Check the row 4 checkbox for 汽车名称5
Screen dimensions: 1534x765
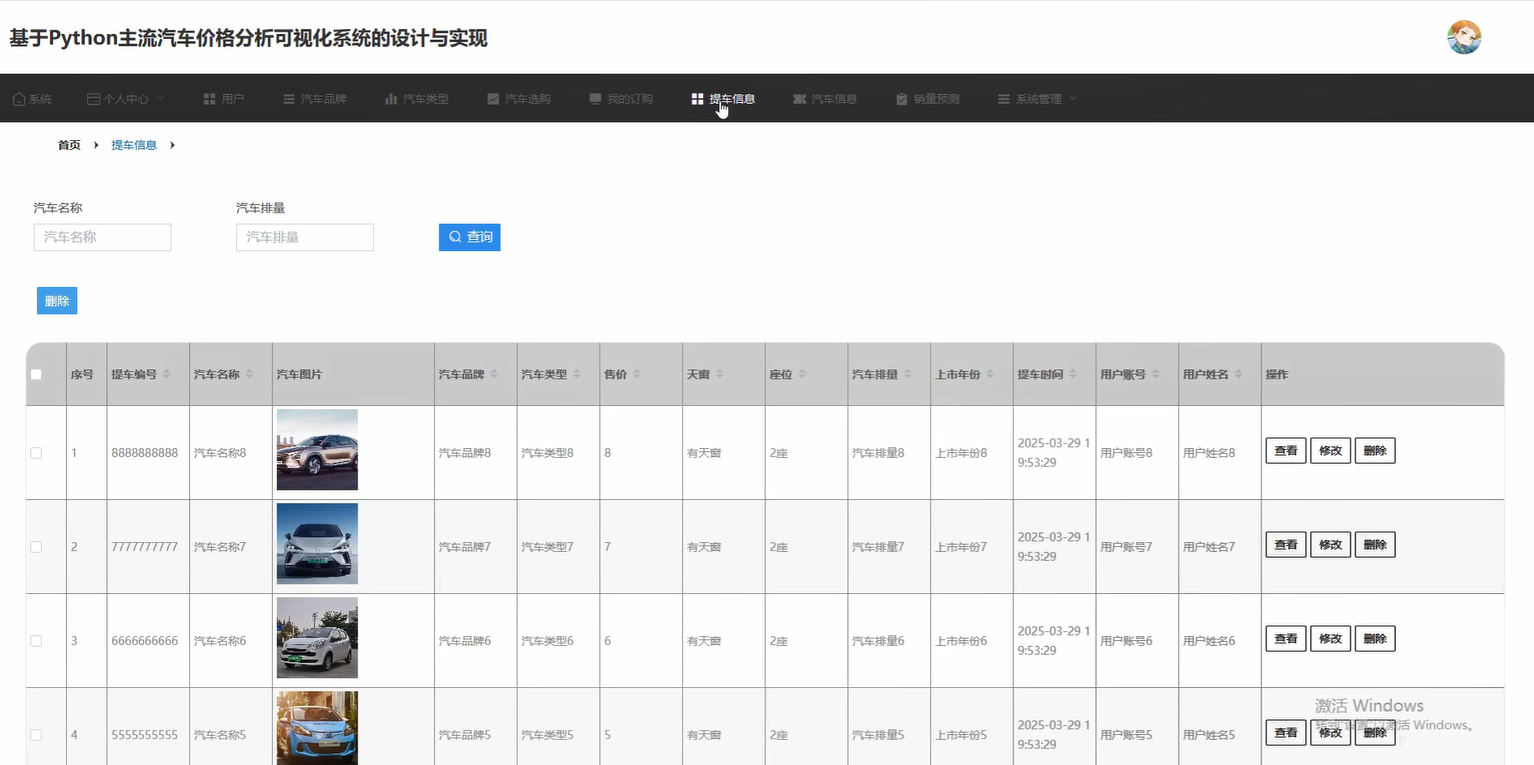pos(36,735)
